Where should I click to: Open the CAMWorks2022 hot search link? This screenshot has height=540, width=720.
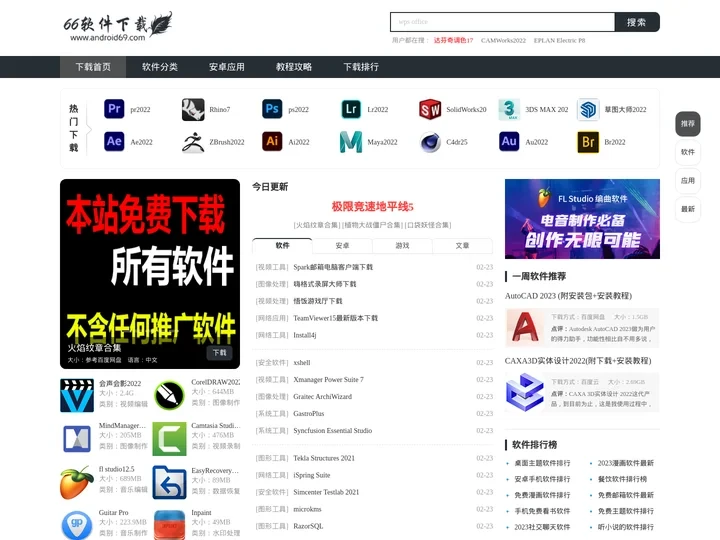click(x=503, y=40)
